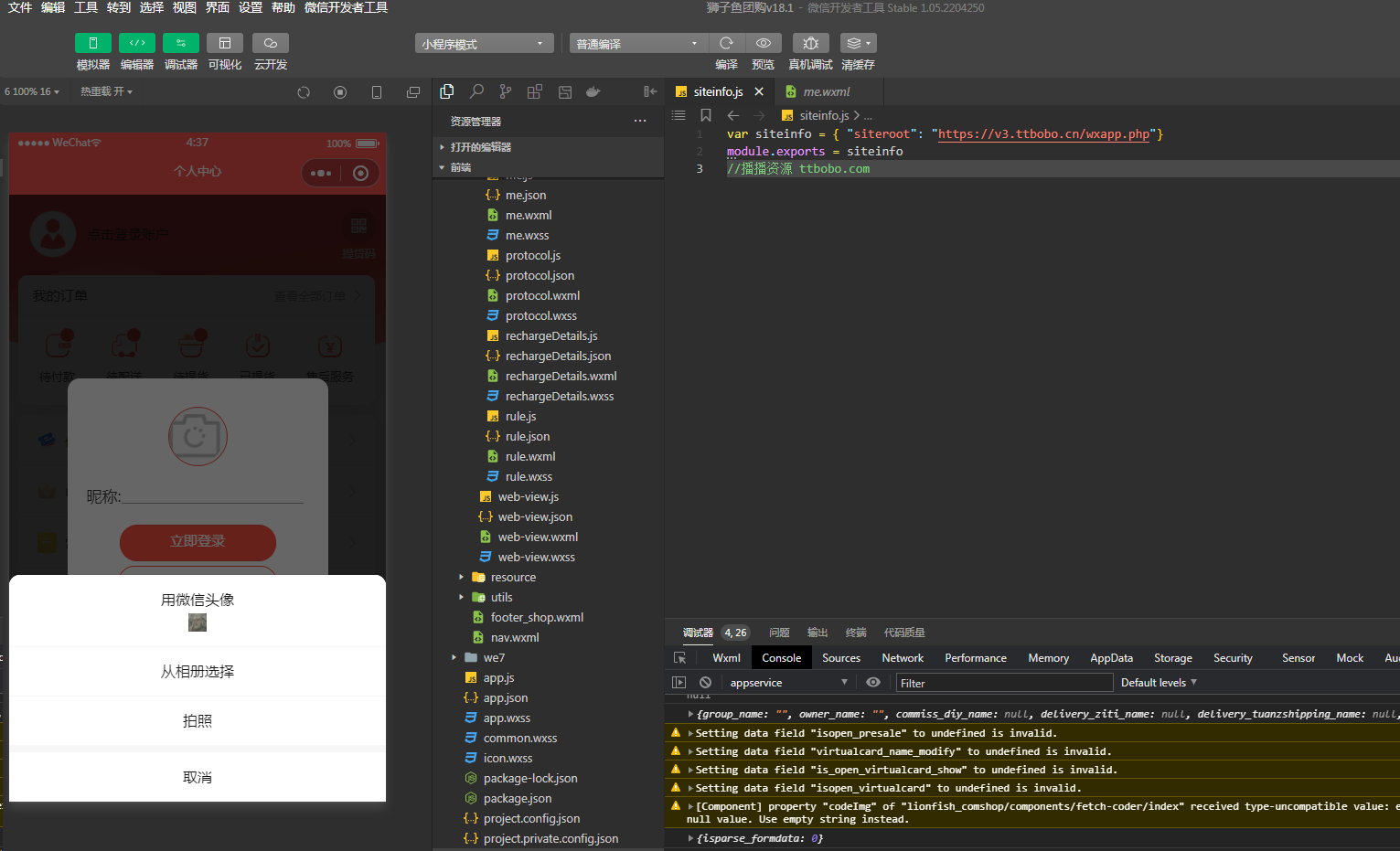Open the 普通编译 compile mode dropdown
1400x851 pixels.
pyautogui.click(x=638, y=44)
